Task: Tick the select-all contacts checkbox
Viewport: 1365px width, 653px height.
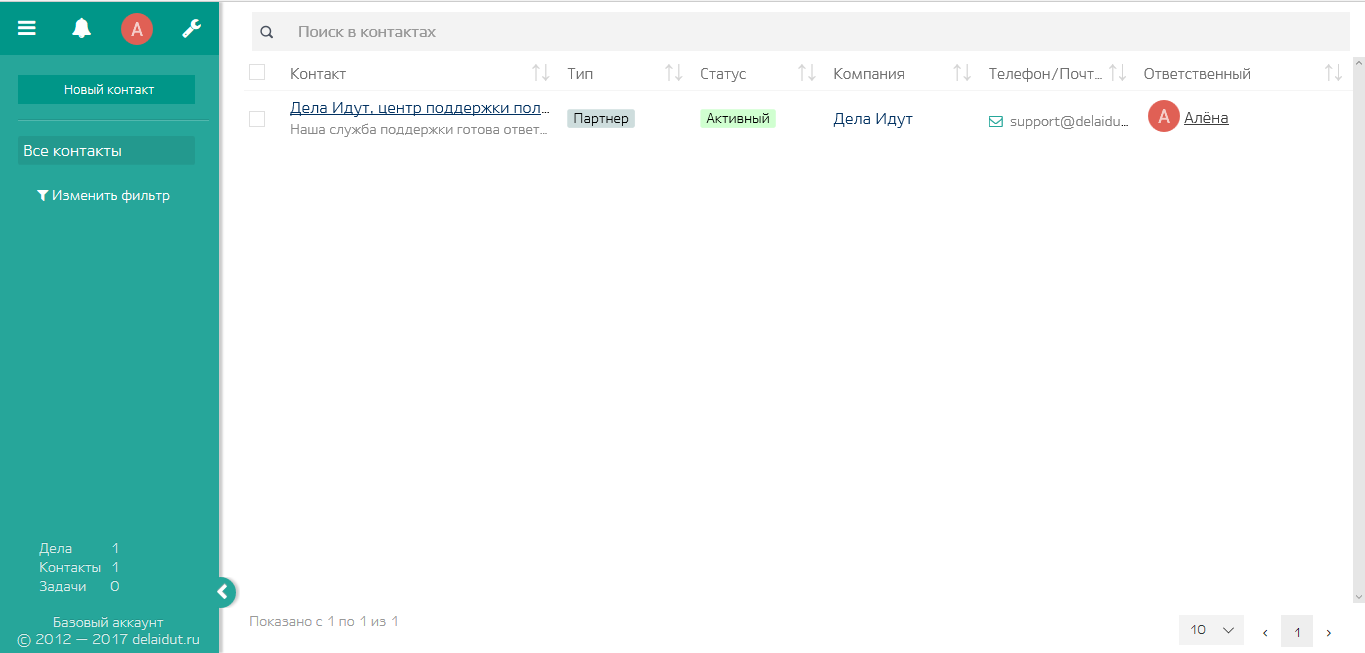Action: coord(257,72)
